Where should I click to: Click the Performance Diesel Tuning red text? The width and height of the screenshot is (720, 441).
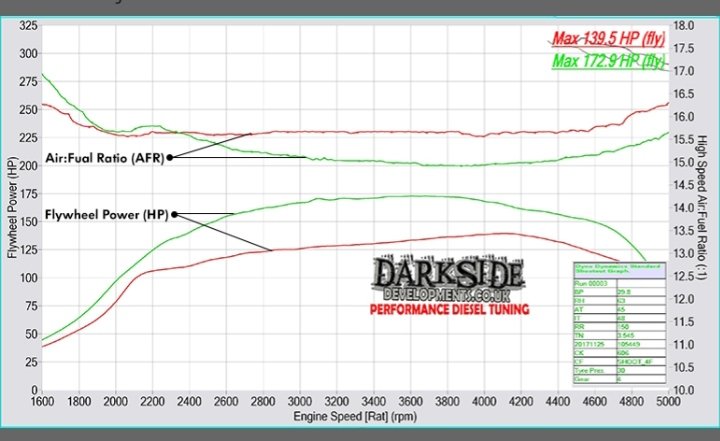tap(447, 311)
